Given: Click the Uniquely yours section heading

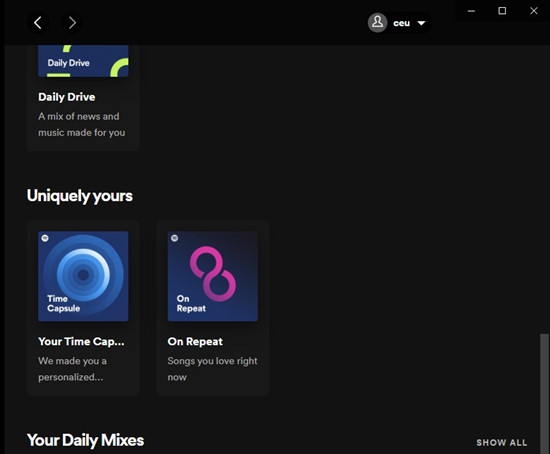Looking at the screenshot, I should 80,196.
